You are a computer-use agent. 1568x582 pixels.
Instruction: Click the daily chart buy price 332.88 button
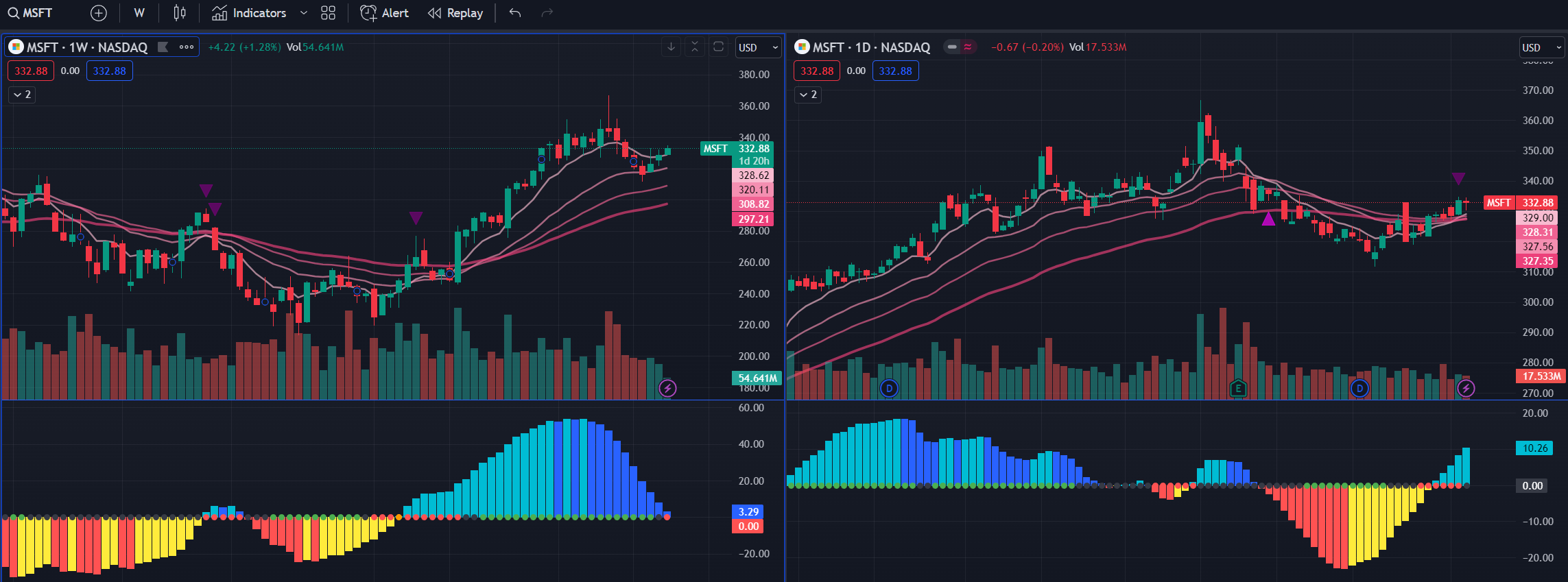pyautogui.click(x=896, y=71)
